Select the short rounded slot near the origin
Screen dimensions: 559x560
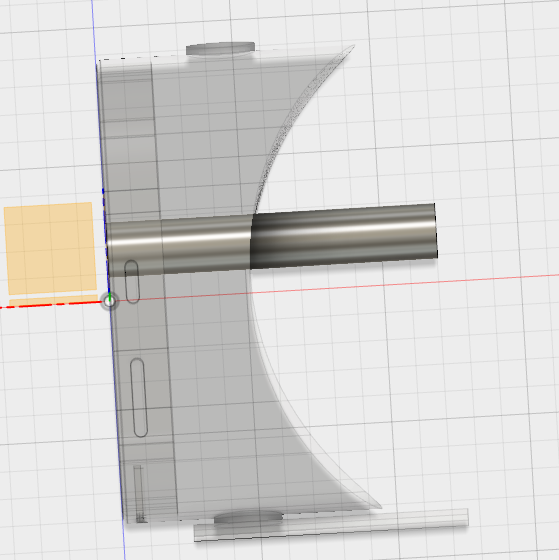pos(132,282)
